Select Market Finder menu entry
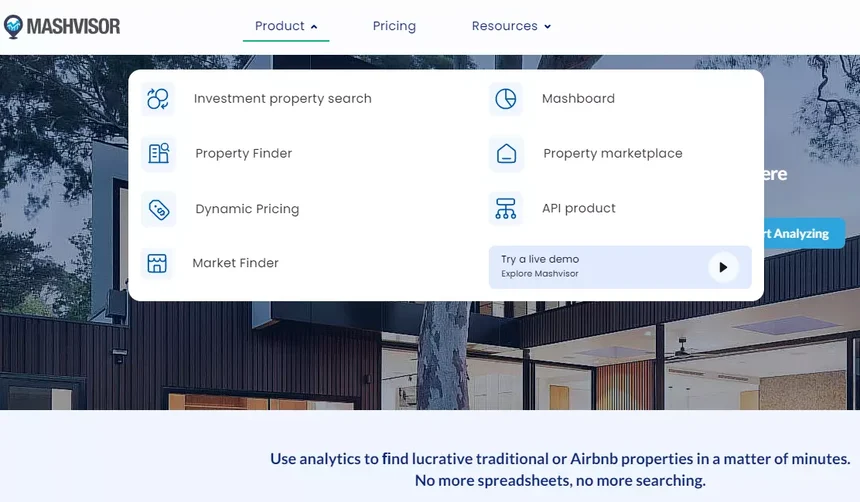This screenshot has width=860, height=502. point(235,263)
